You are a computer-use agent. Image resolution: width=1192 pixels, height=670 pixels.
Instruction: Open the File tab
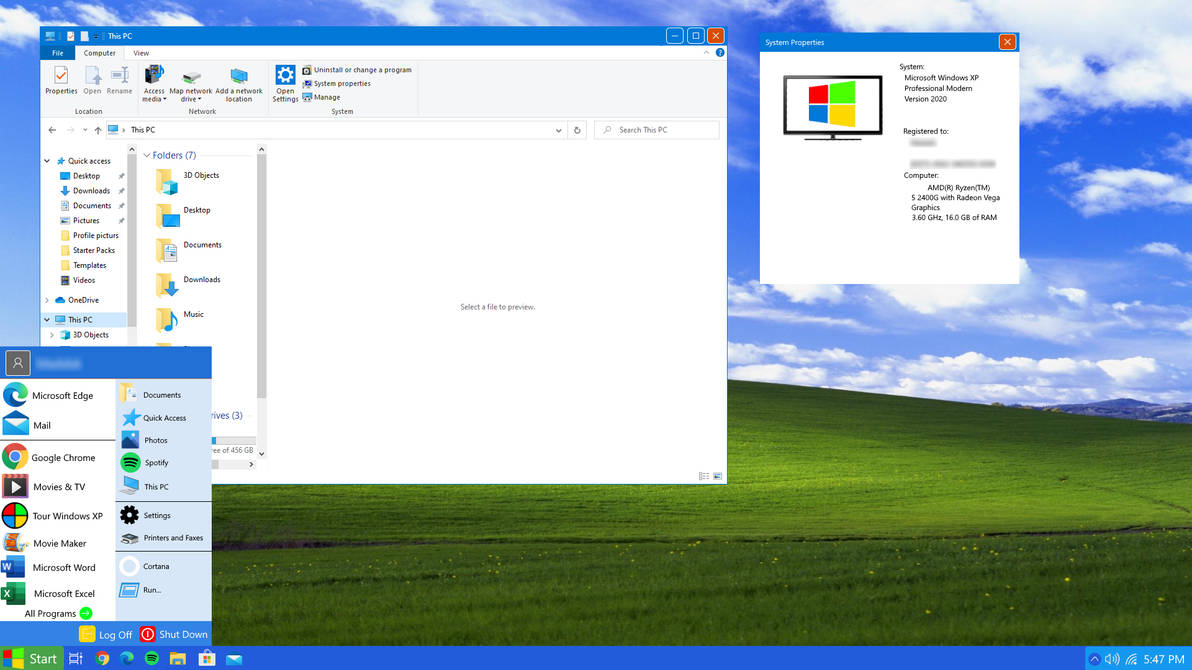pos(58,53)
